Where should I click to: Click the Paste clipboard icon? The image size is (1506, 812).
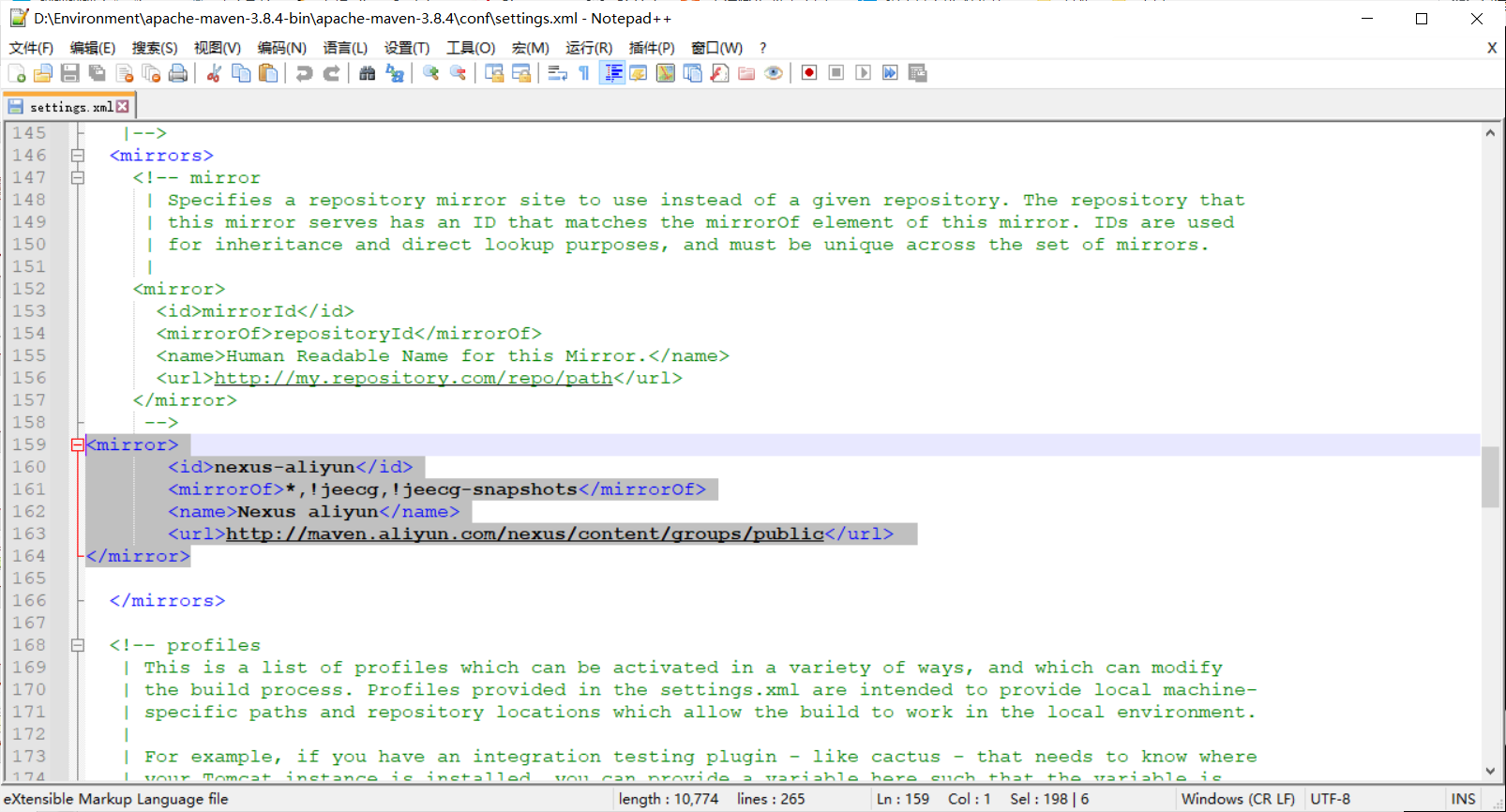(x=268, y=73)
